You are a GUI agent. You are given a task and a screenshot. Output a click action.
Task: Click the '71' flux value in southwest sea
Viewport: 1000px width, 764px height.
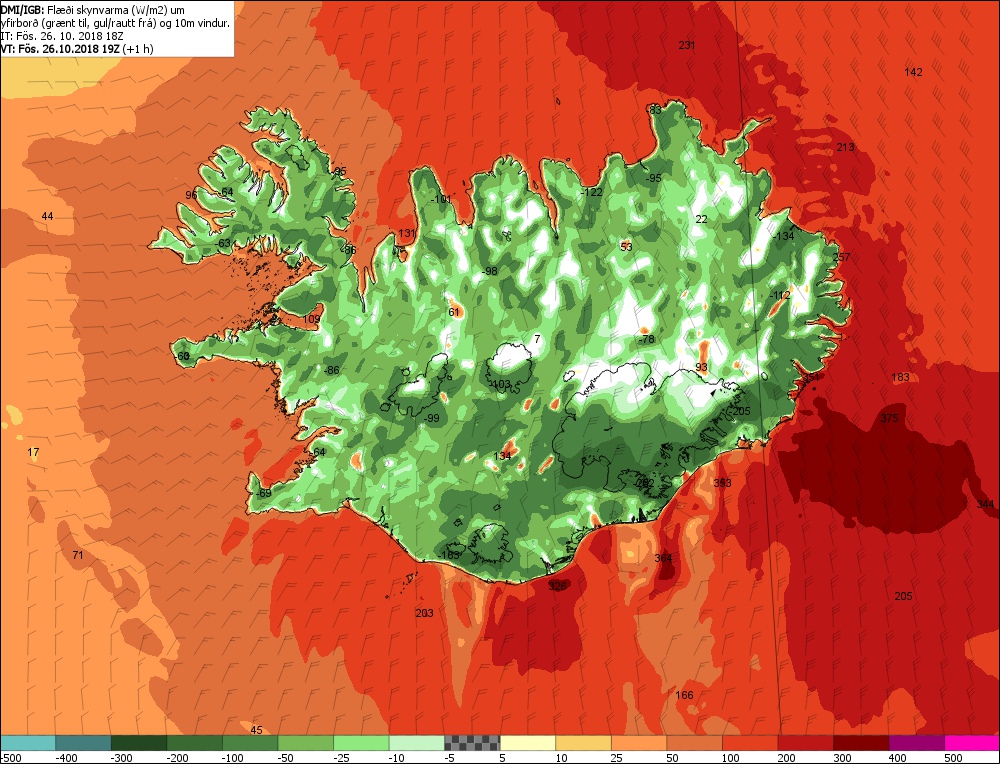(77, 555)
